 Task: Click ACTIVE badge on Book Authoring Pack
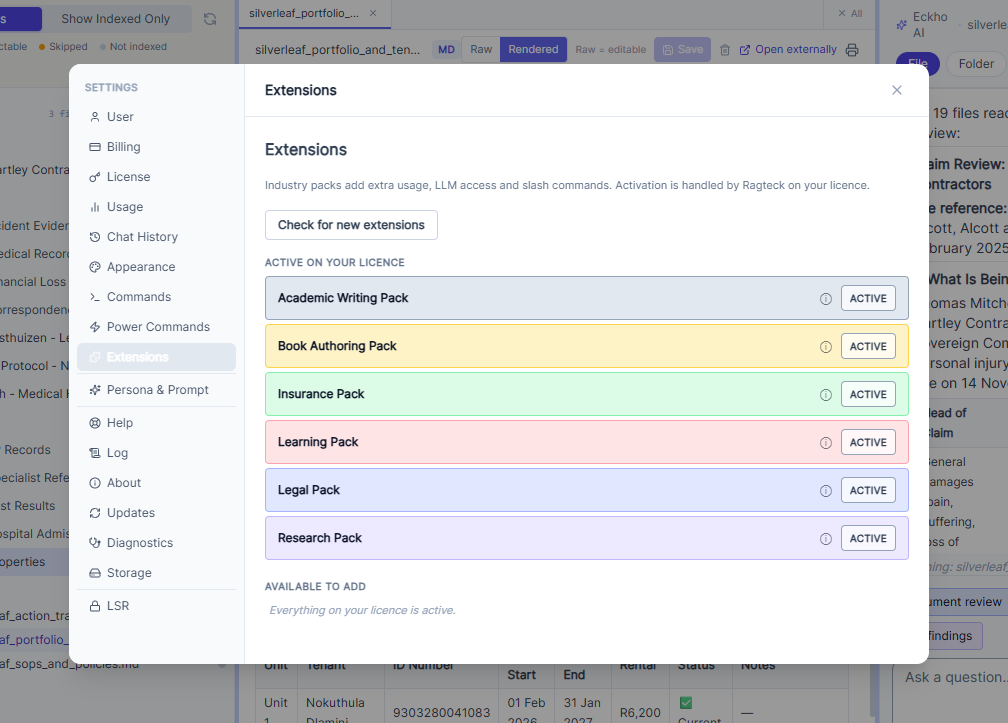coord(868,346)
